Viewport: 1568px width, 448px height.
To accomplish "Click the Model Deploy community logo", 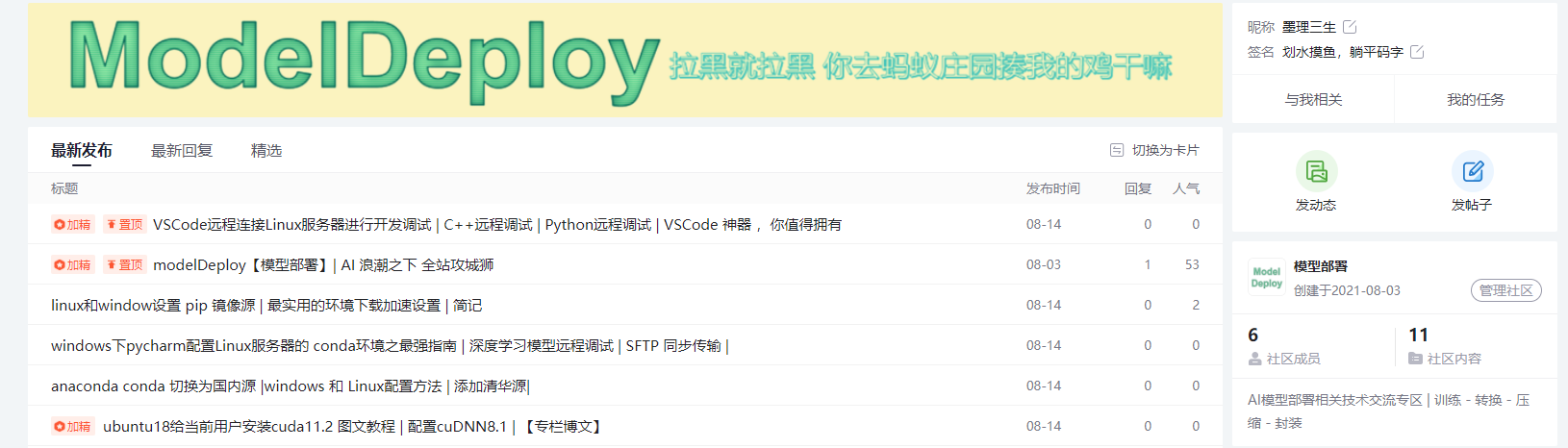I will coord(1267,278).
